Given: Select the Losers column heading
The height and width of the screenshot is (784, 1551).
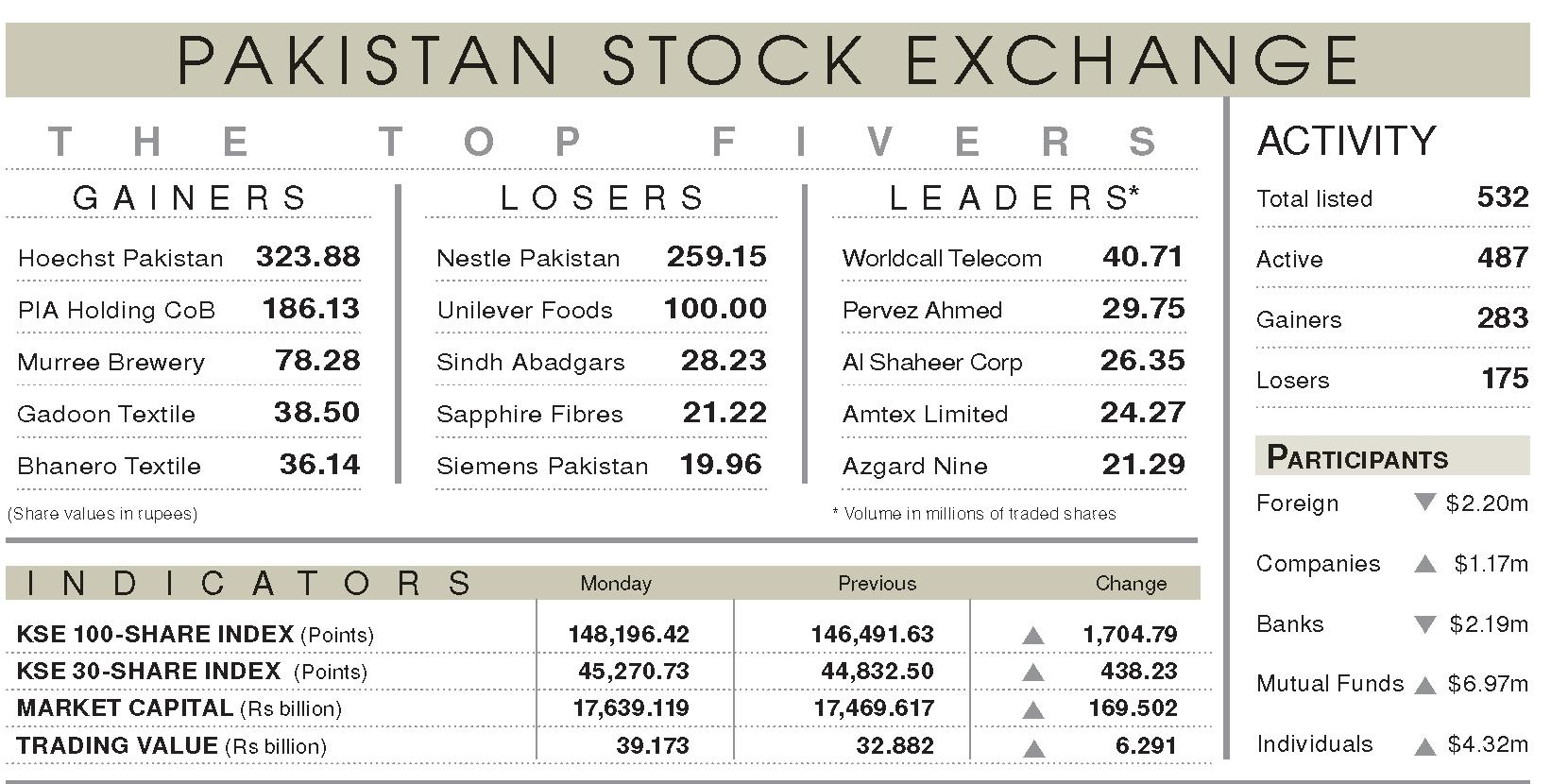Looking at the screenshot, I should [x=602, y=197].
